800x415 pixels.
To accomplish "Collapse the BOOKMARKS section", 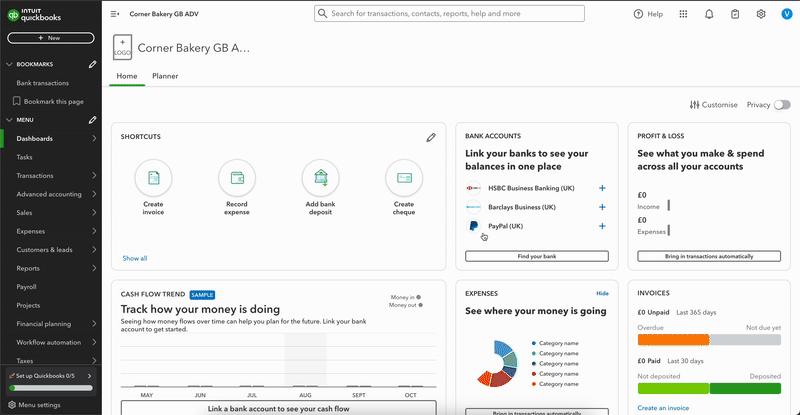I will [x=9, y=64].
